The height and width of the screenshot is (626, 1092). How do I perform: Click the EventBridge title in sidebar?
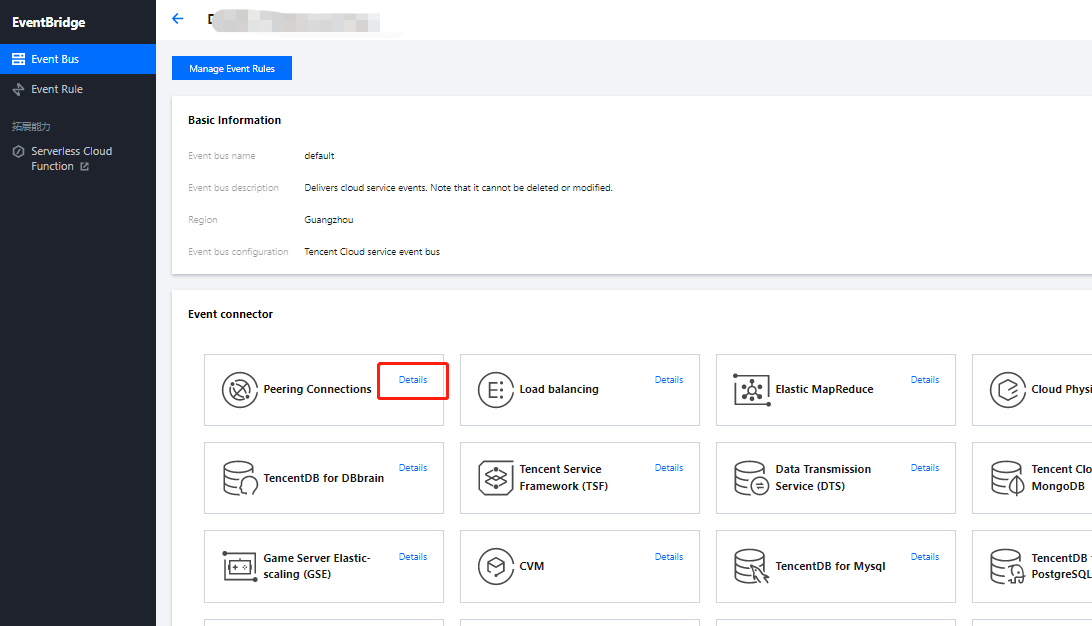(x=48, y=22)
